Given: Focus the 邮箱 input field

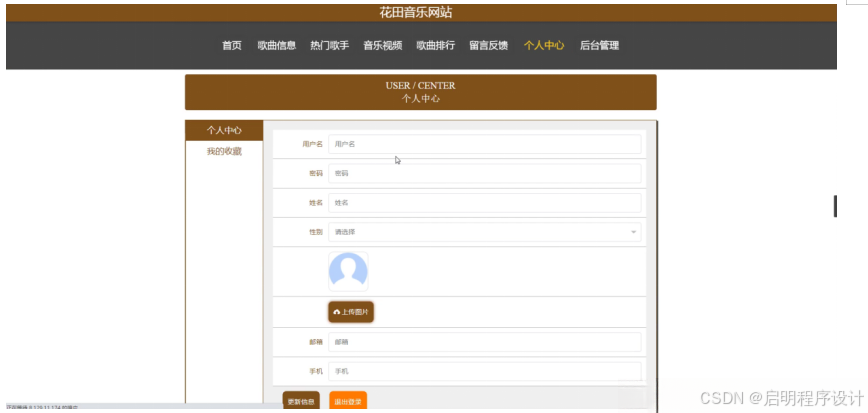Looking at the screenshot, I should tap(484, 342).
